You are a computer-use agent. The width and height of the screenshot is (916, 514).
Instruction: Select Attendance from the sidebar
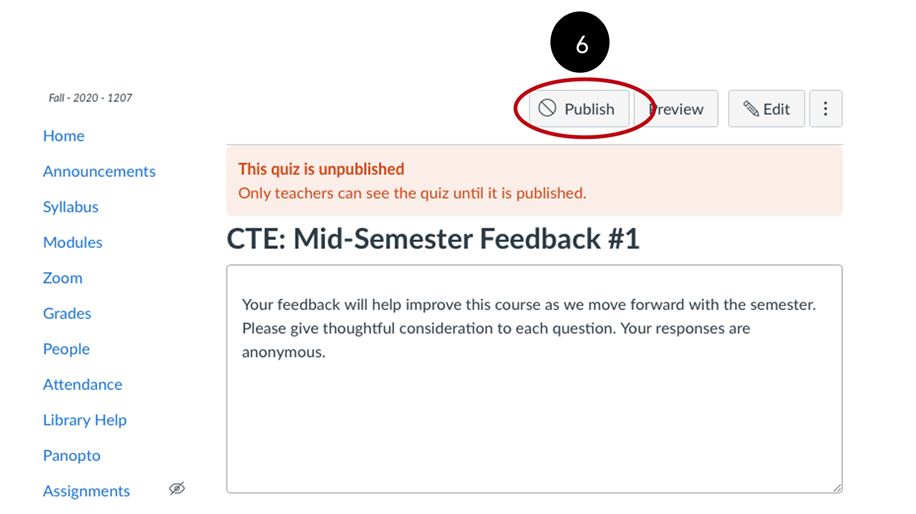pos(82,384)
